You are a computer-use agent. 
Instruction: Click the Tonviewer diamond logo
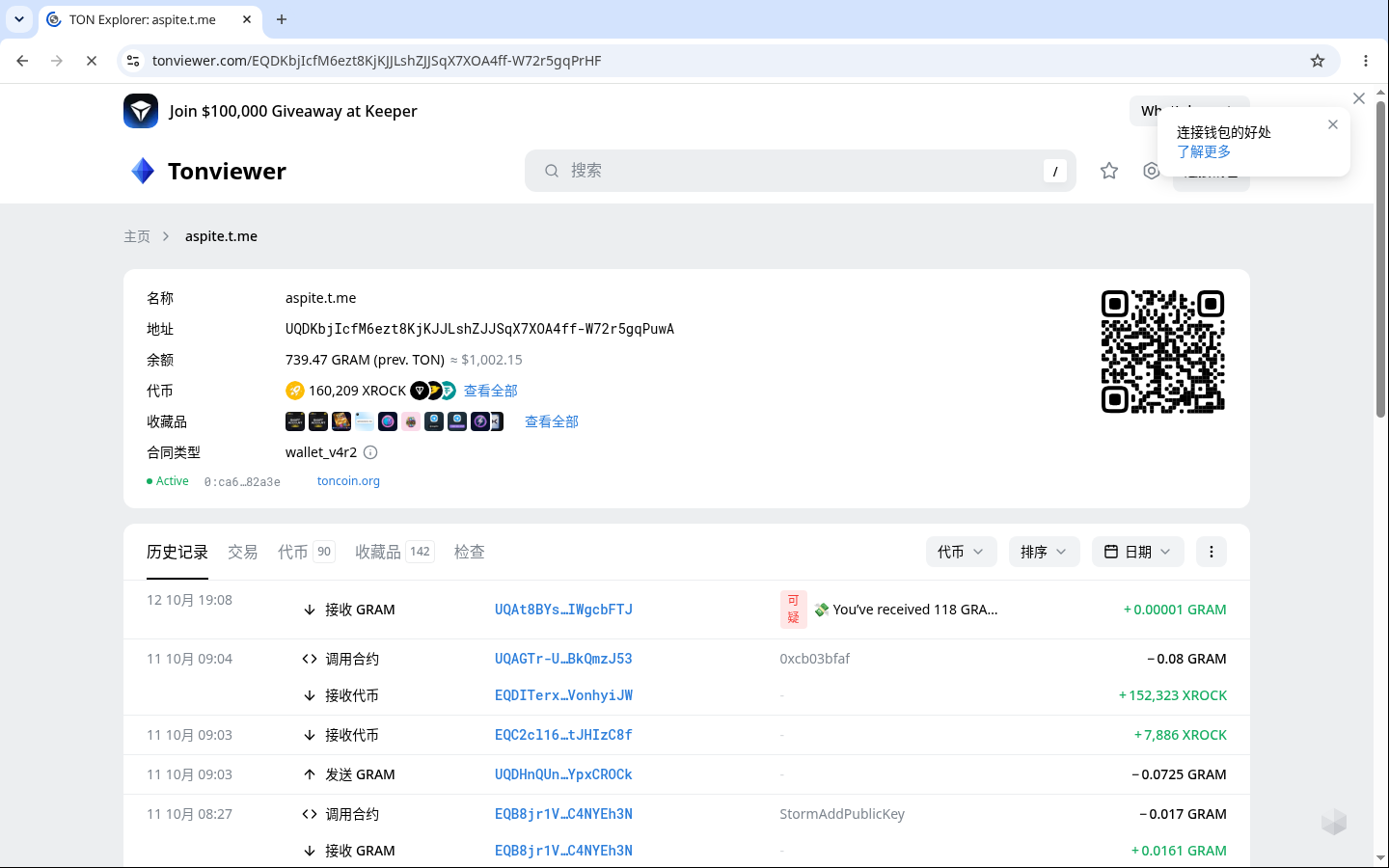tap(143, 171)
